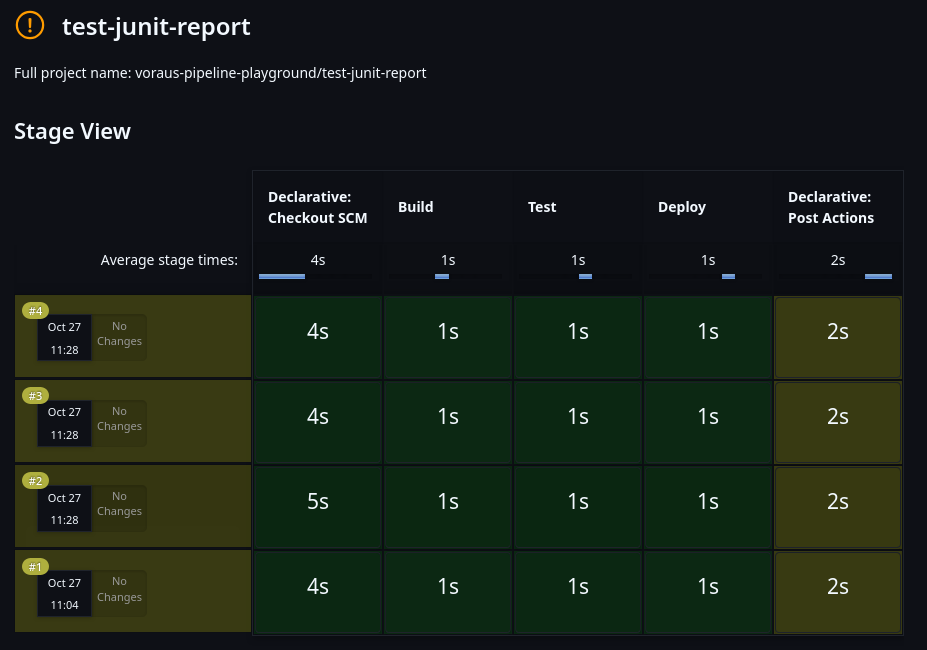927x650 pixels.
Task: Click the test-junit-report project title
Action: pyautogui.click(x=156, y=27)
